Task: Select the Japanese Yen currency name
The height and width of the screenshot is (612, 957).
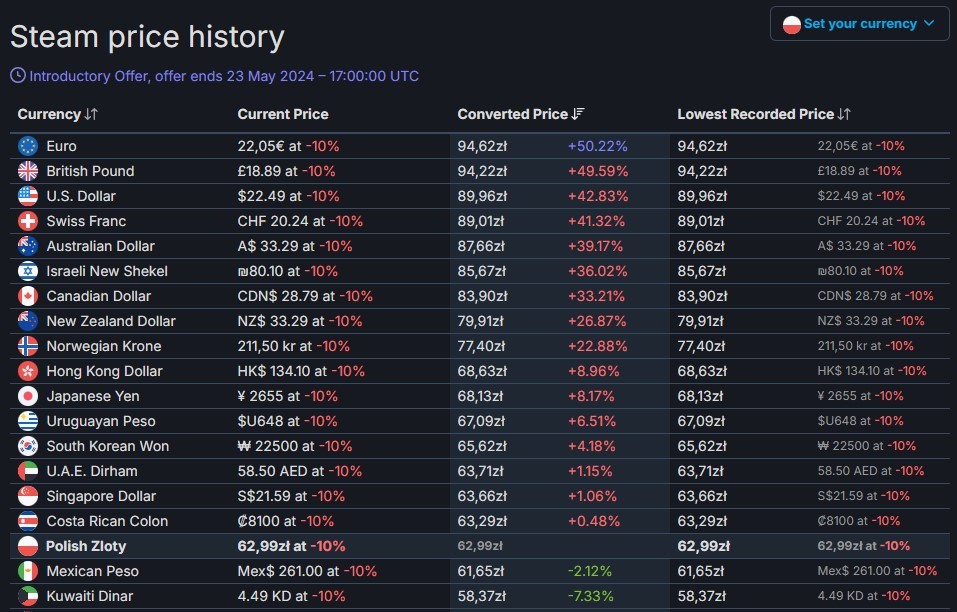Action: (x=93, y=397)
